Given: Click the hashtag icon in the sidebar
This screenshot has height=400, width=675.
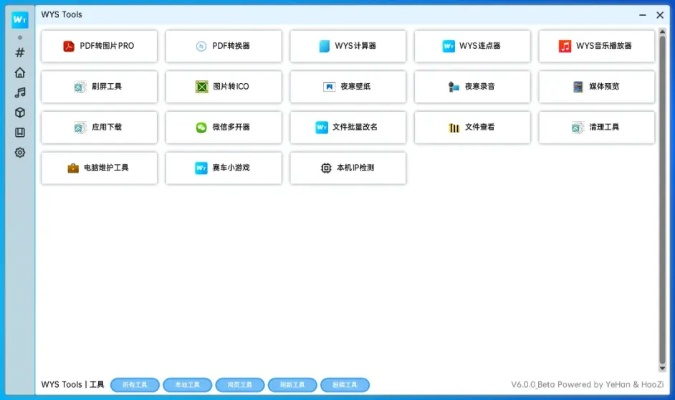Looking at the screenshot, I should coord(19,53).
